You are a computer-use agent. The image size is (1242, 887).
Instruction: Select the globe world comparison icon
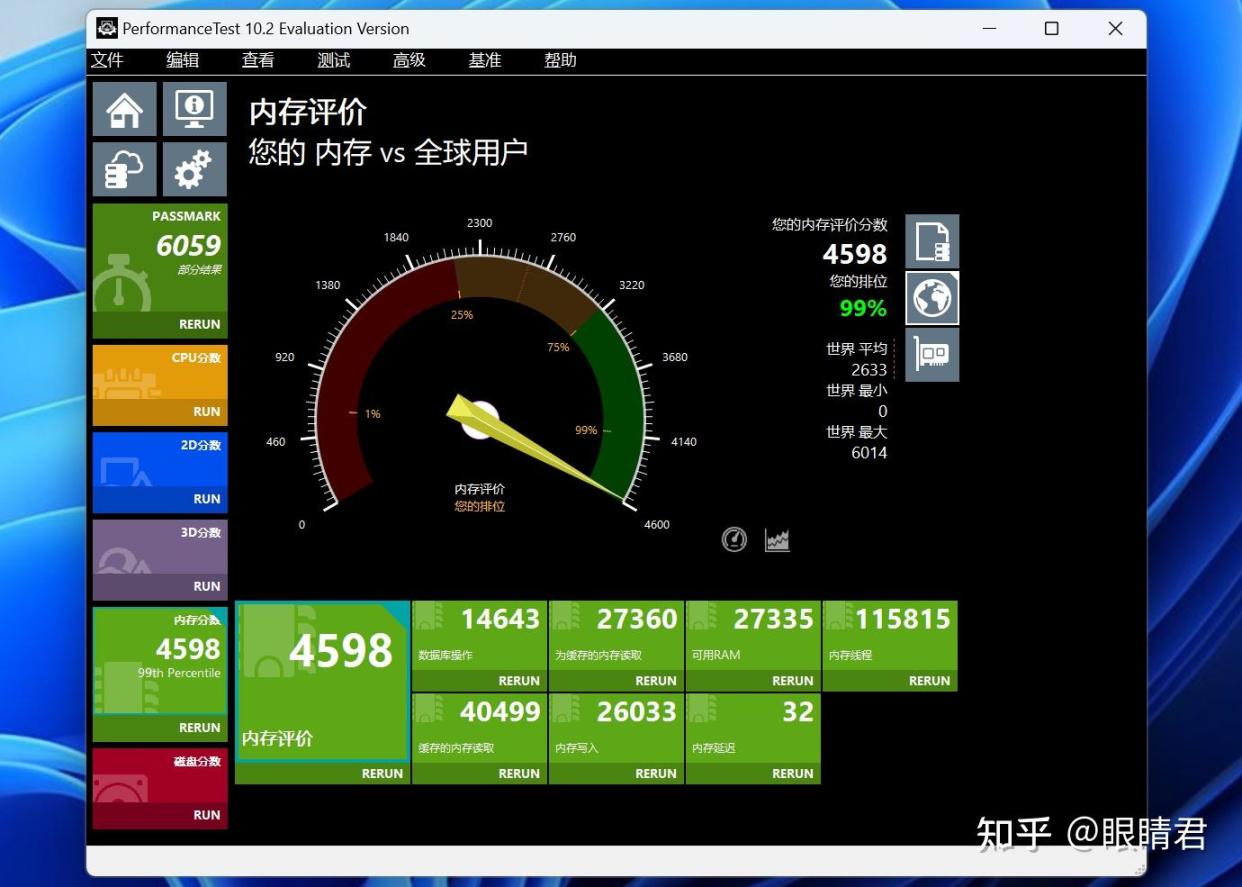[932, 298]
